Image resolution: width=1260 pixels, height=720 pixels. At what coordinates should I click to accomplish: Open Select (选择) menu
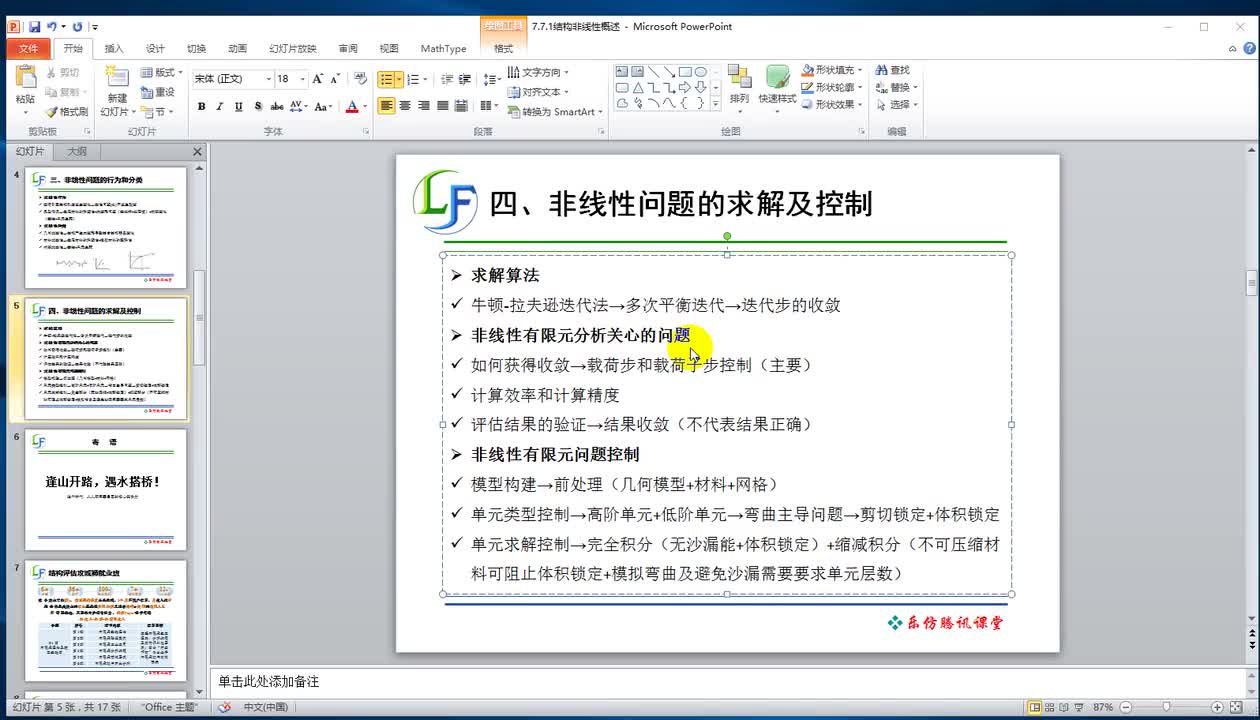[896, 104]
